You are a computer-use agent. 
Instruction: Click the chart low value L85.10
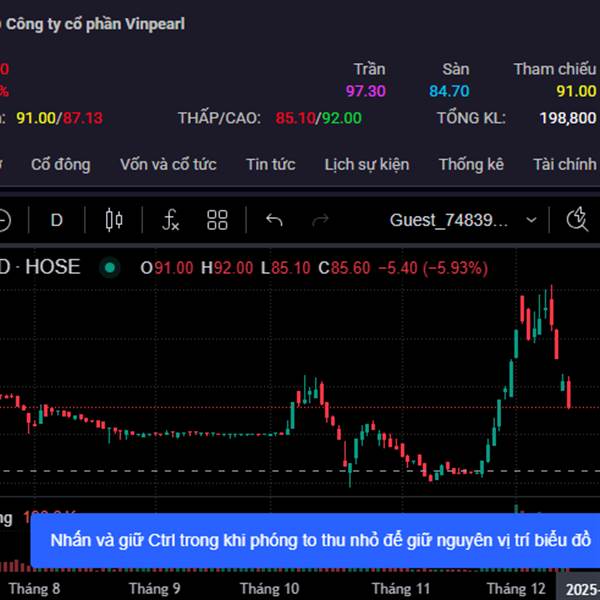[285, 268]
